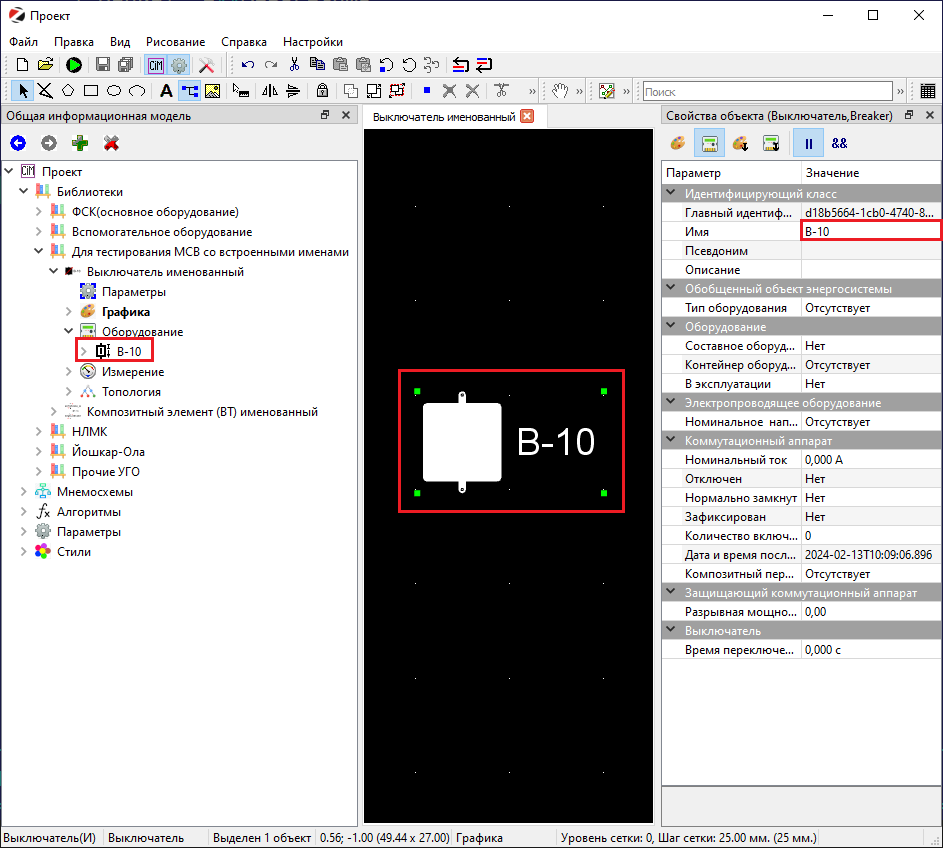Click the scissors cut icon
The image size is (943, 848).
(294, 65)
